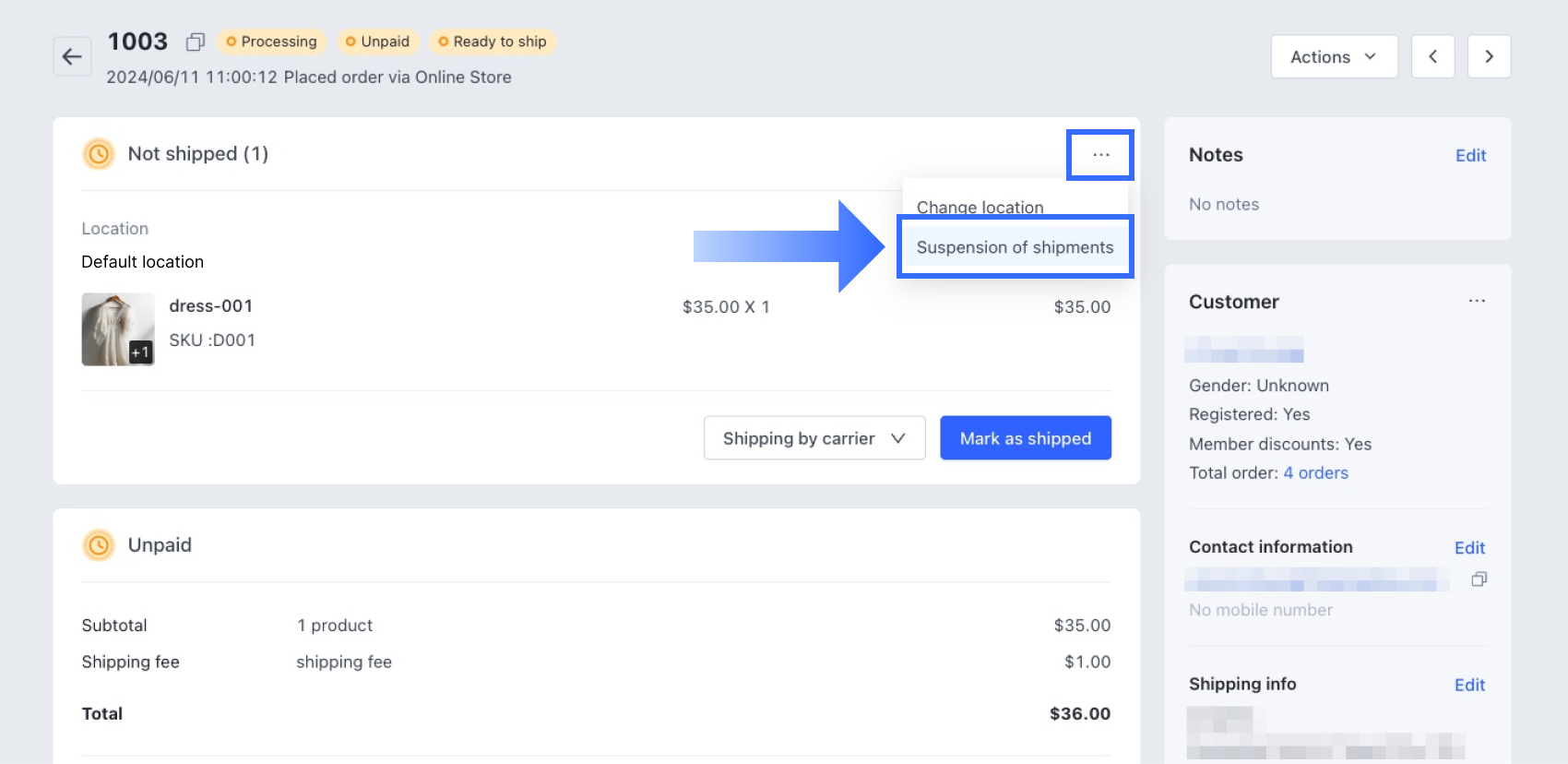Viewport: 1568px width, 764px height.
Task: Click the back arrow button
Action: pyautogui.click(x=72, y=57)
